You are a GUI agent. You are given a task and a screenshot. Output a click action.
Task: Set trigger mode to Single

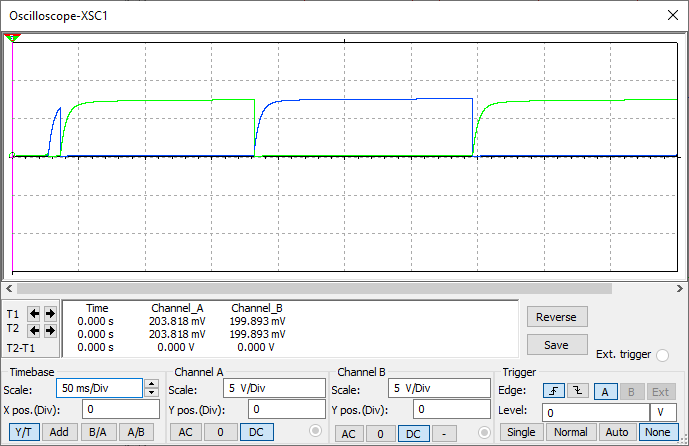coord(522,432)
